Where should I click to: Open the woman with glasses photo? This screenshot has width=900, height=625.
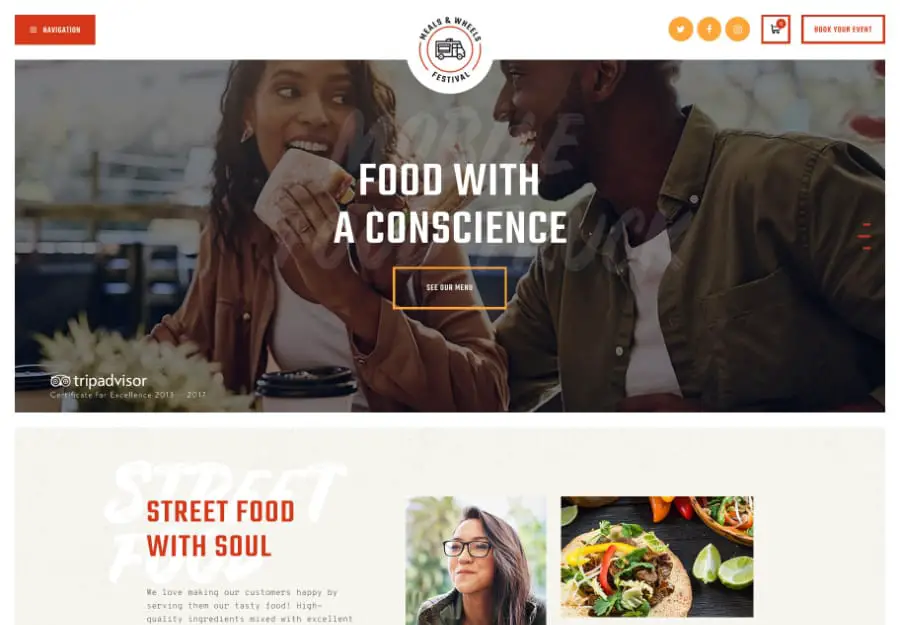click(476, 561)
